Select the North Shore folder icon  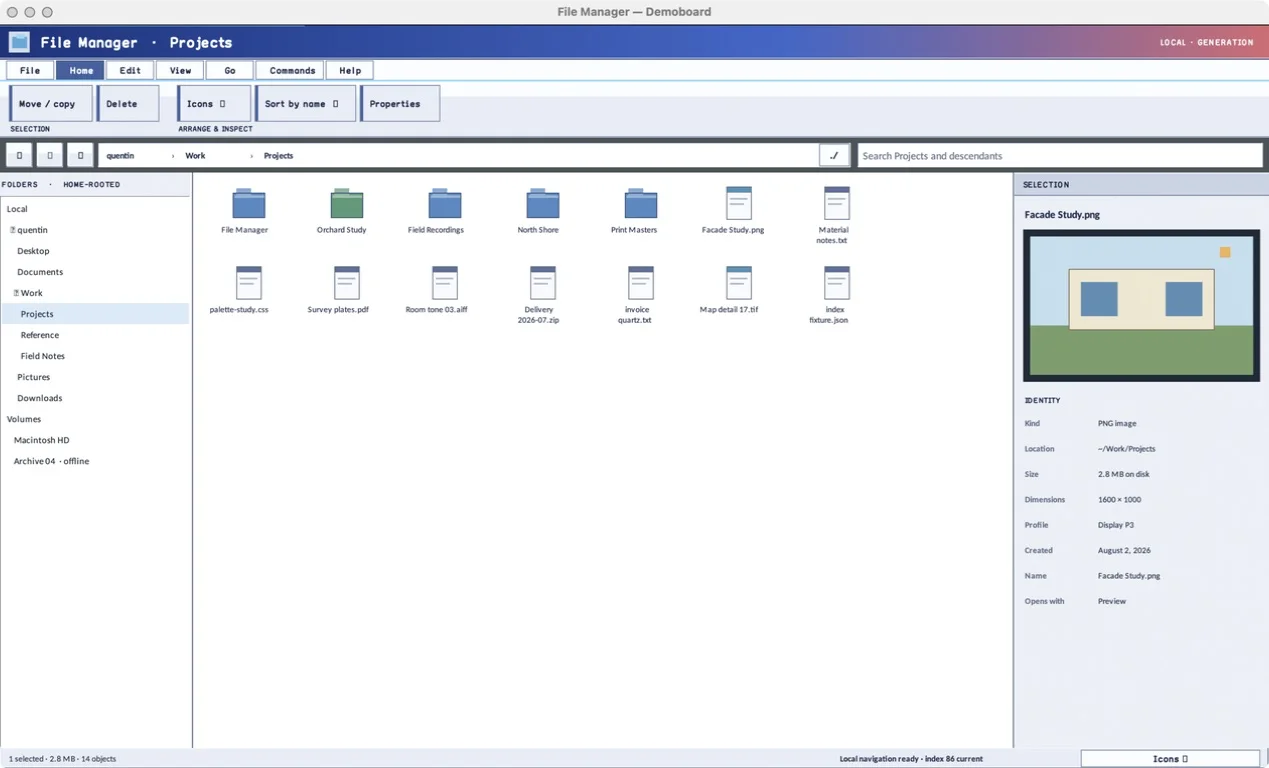543,203
